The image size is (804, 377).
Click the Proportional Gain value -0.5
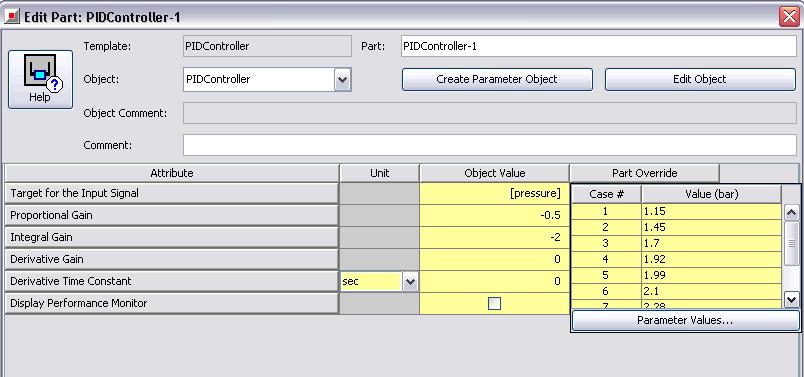(x=495, y=215)
